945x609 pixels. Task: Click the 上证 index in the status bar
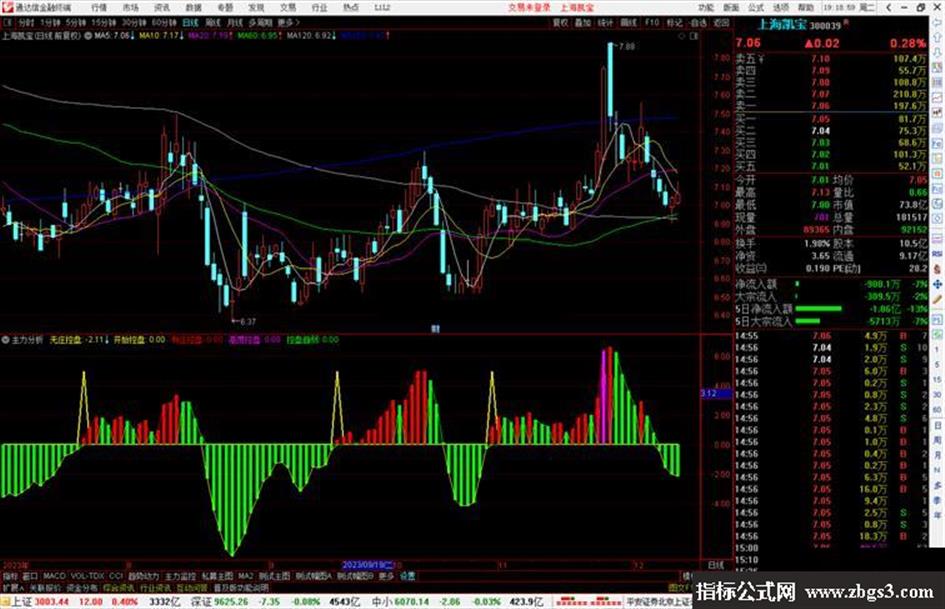22,602
